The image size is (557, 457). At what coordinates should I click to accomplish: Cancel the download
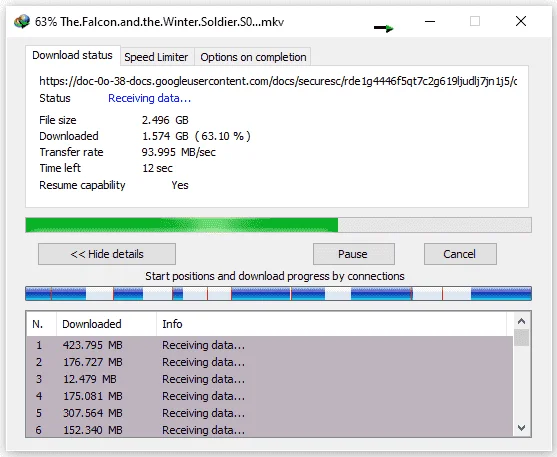point(460,254)
